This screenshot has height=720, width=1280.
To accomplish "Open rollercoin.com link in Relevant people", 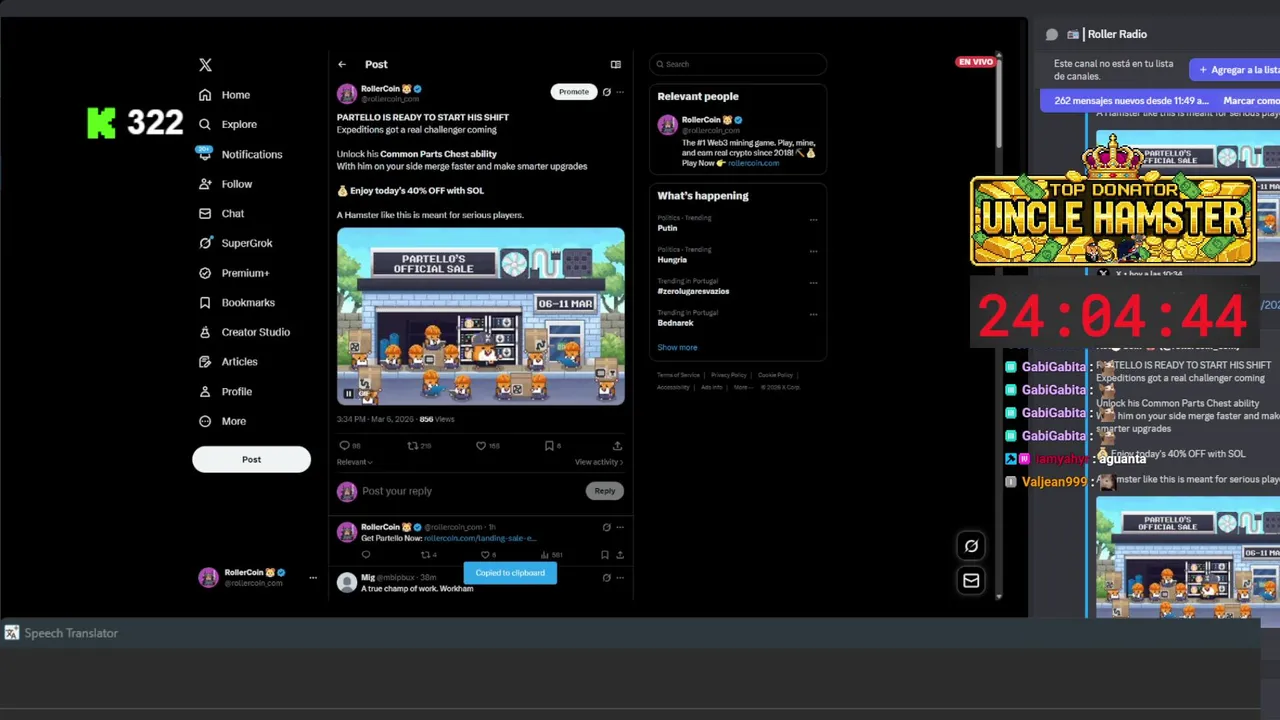I will pyautogui.click(x=753, y=163).
